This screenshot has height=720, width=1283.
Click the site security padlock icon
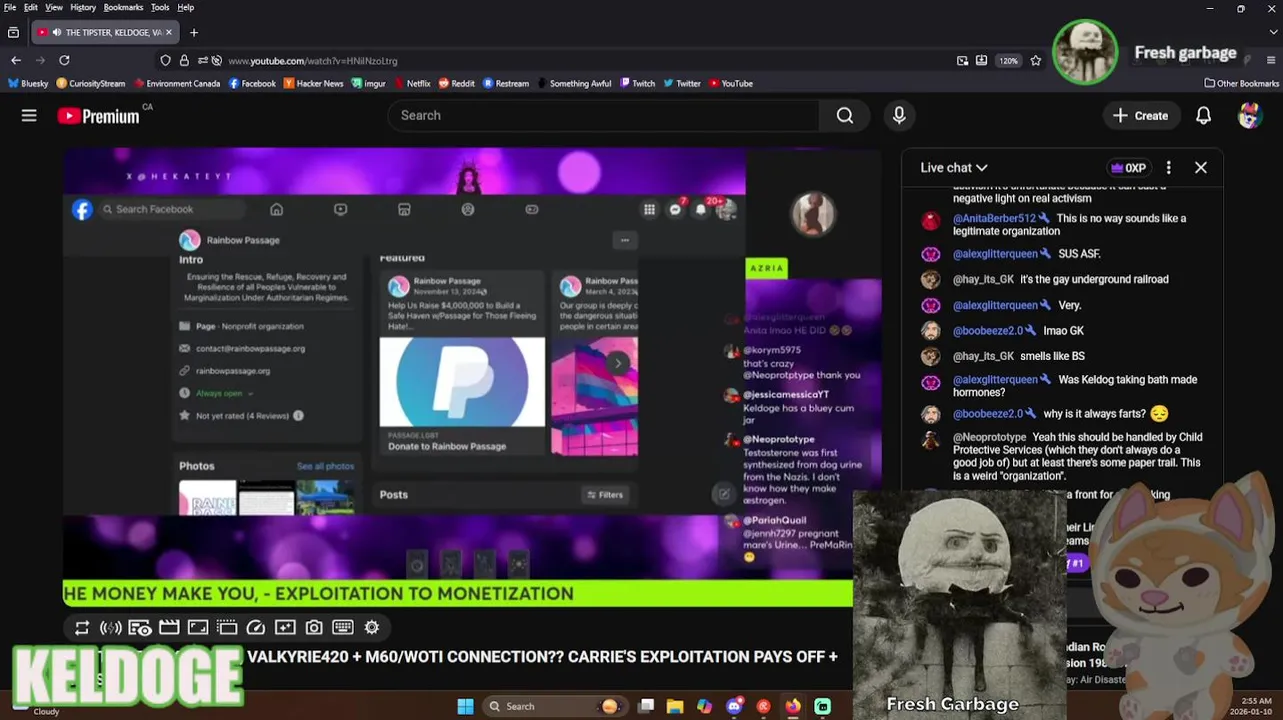coord(184,61)
